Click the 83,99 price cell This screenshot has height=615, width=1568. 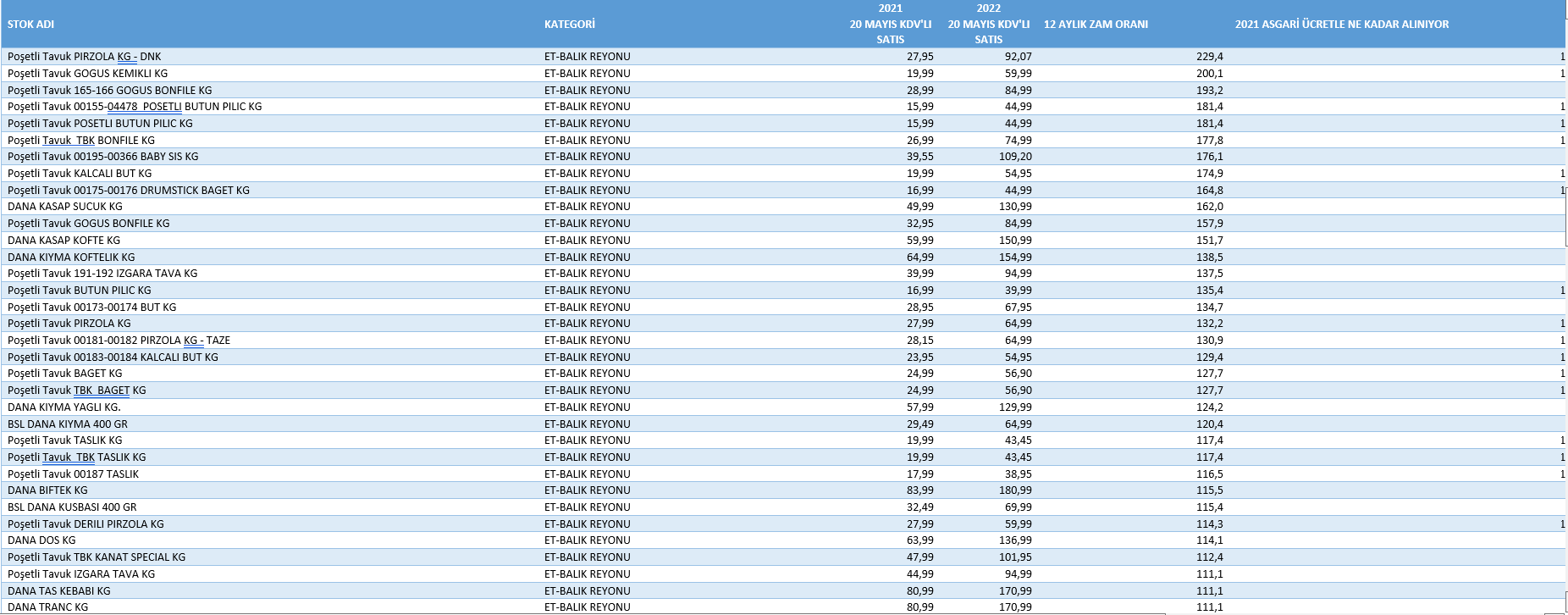tap(919, 490)
